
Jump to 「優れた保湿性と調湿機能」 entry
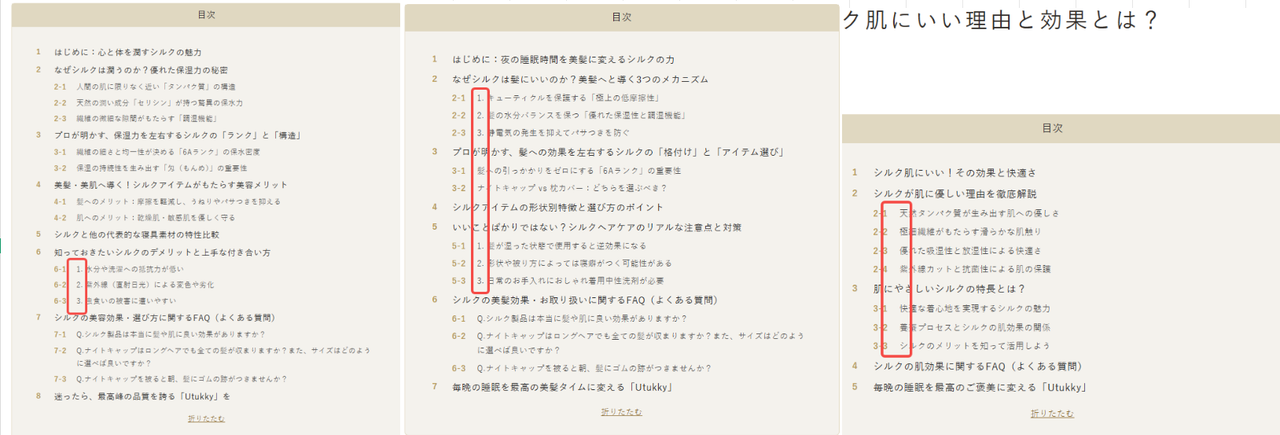[581, 115]
